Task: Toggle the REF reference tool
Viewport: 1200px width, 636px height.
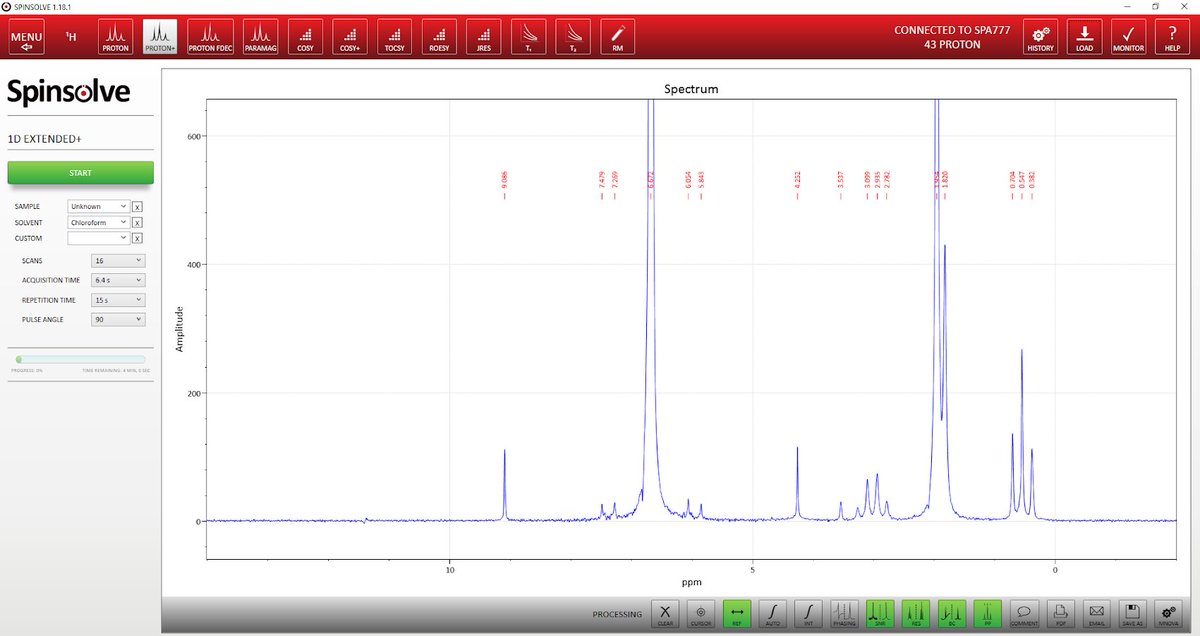Action: [x=737, y=614]
